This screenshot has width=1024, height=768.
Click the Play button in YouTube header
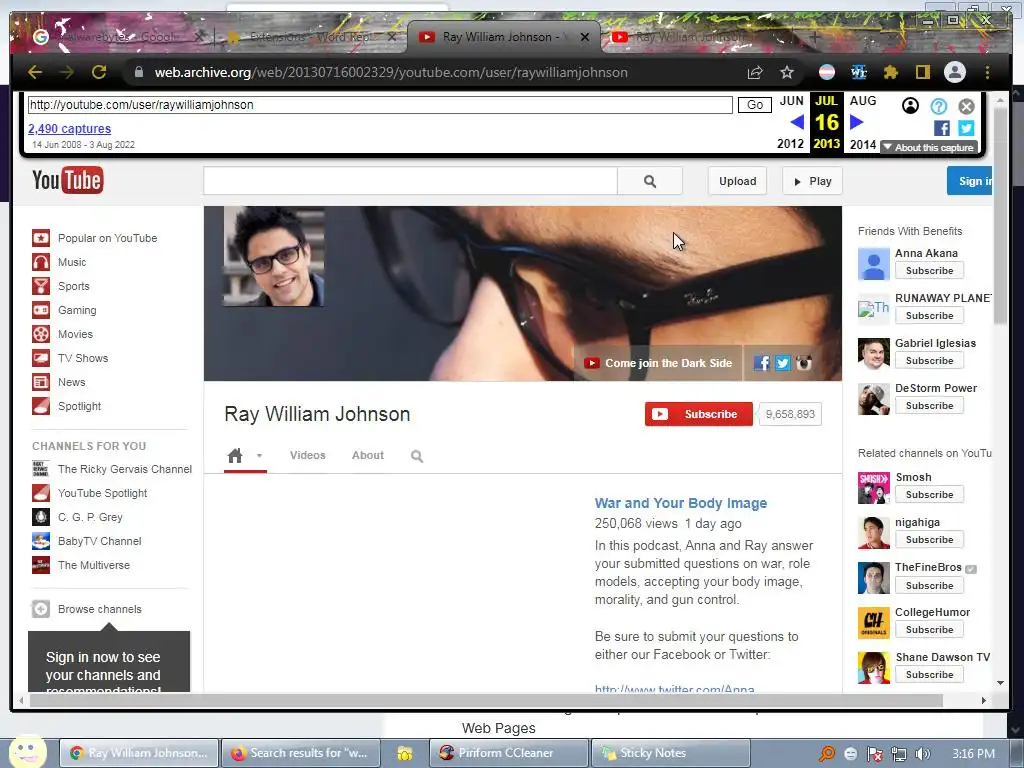tap(812, 181)
